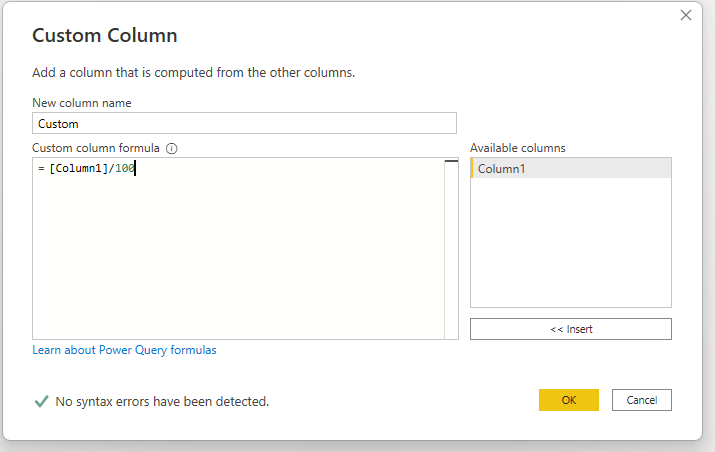Click the '[Column1]' token in the formula
Image resolution: width=715 pixels, height=452 pixels.
coord(79,168)
